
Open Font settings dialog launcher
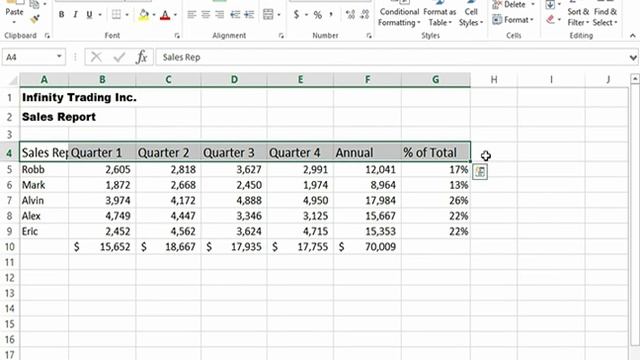pyautogui.click(x=177, y=36)
